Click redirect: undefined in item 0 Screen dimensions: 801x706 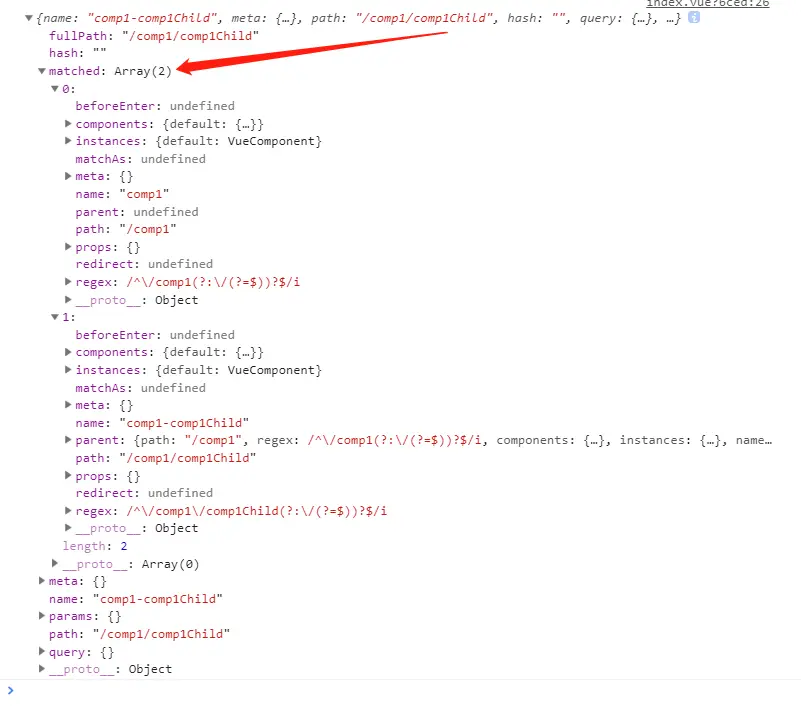(144, 264)
